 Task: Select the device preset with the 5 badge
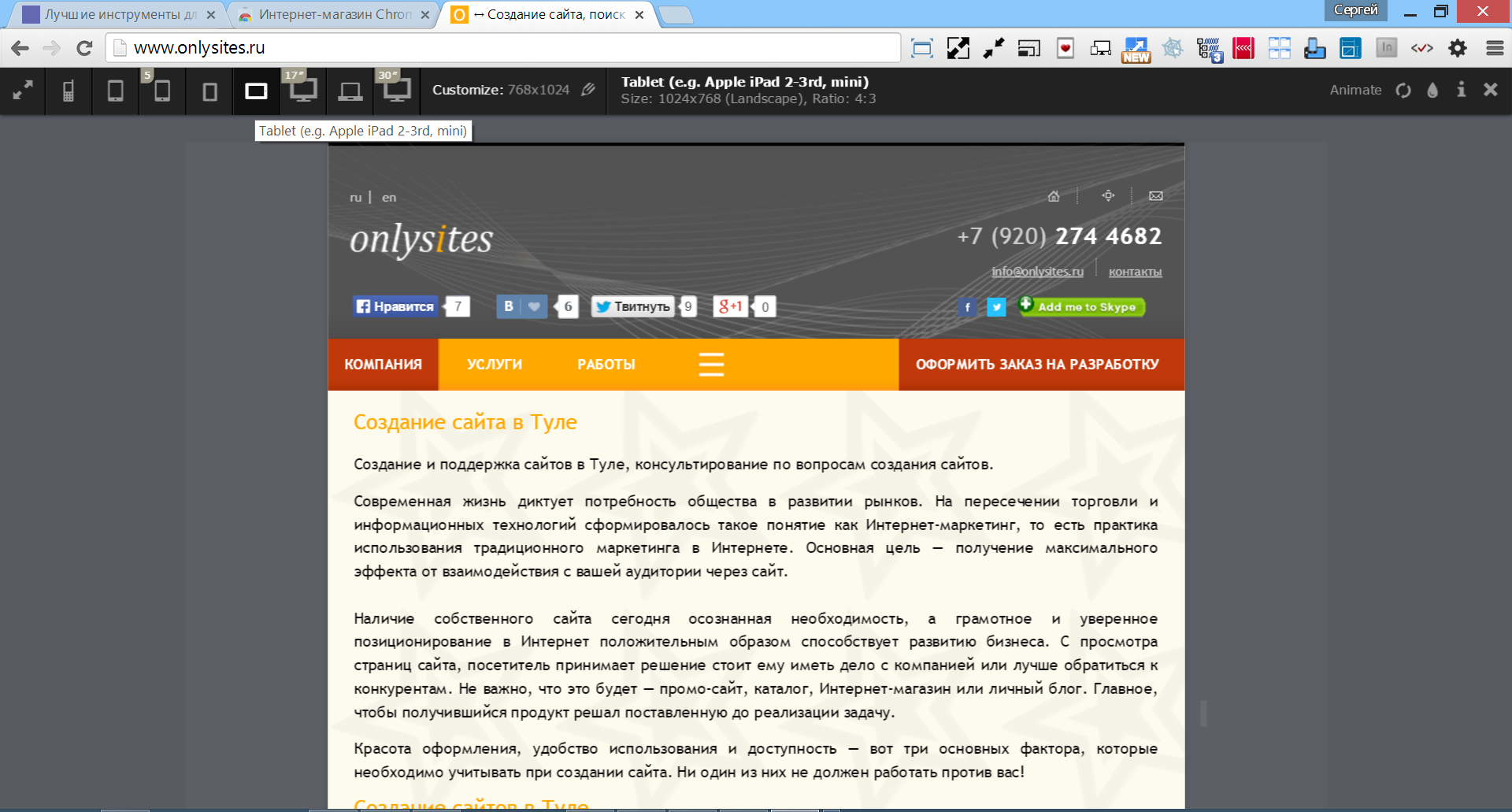[161, 91]
